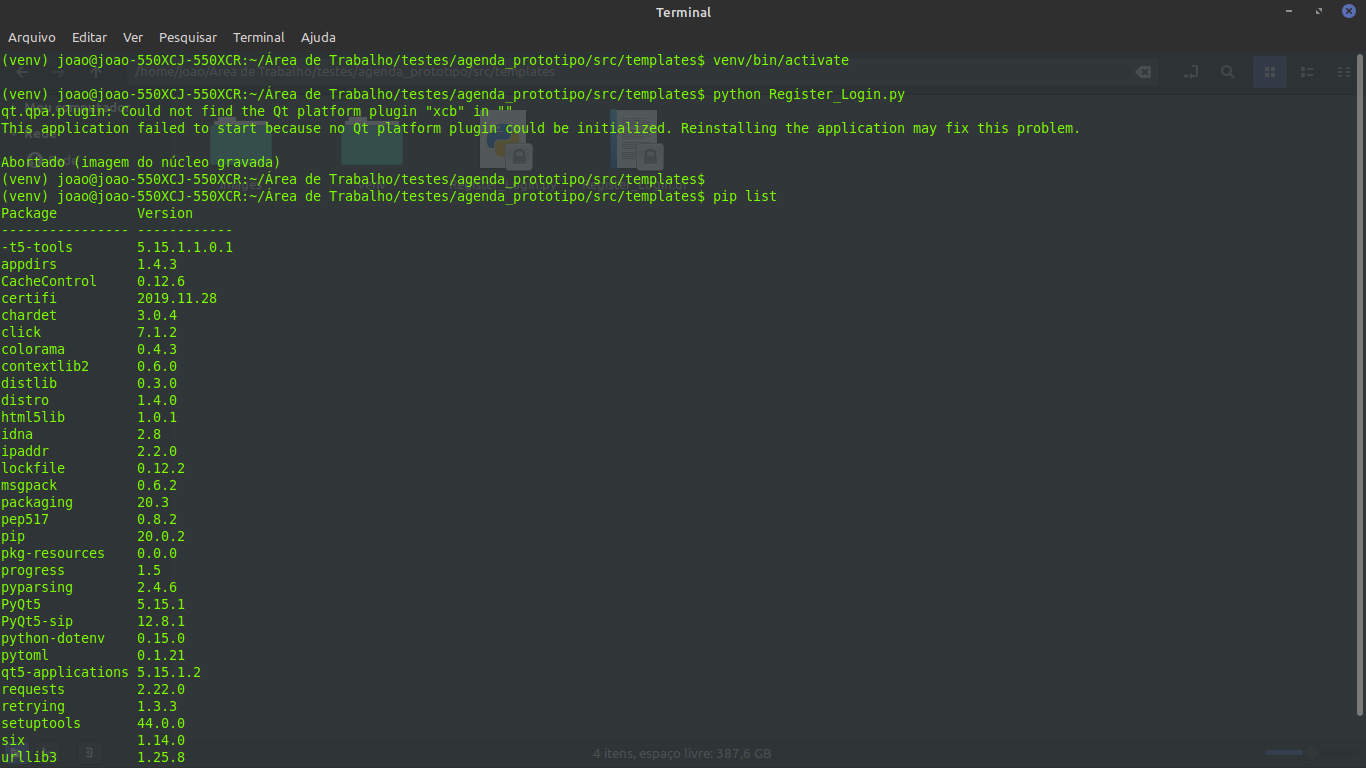
Task: Open the Pesquisar menu
Action: pyautogui.click(x=188, y=37)
